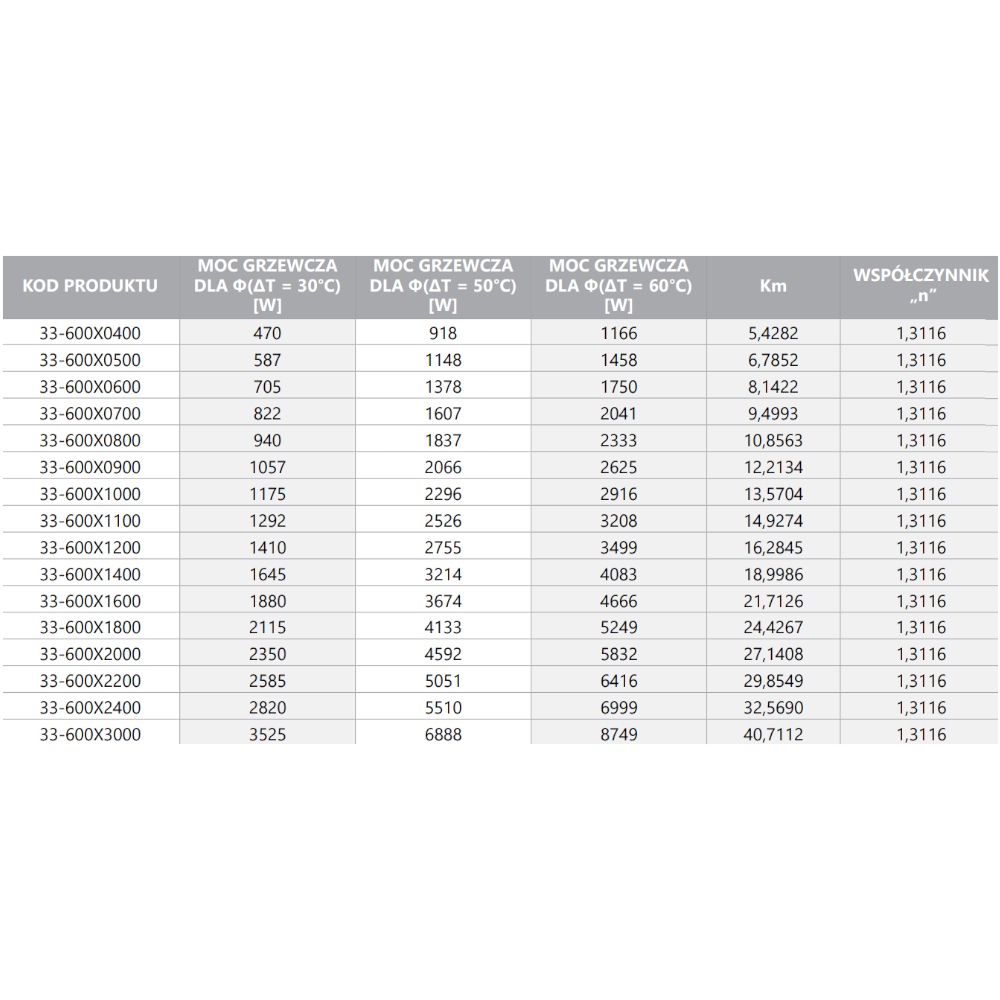Select the Km value 40,7112
The width and height of the screenshot is (1000, 1000).
point(773,735)
